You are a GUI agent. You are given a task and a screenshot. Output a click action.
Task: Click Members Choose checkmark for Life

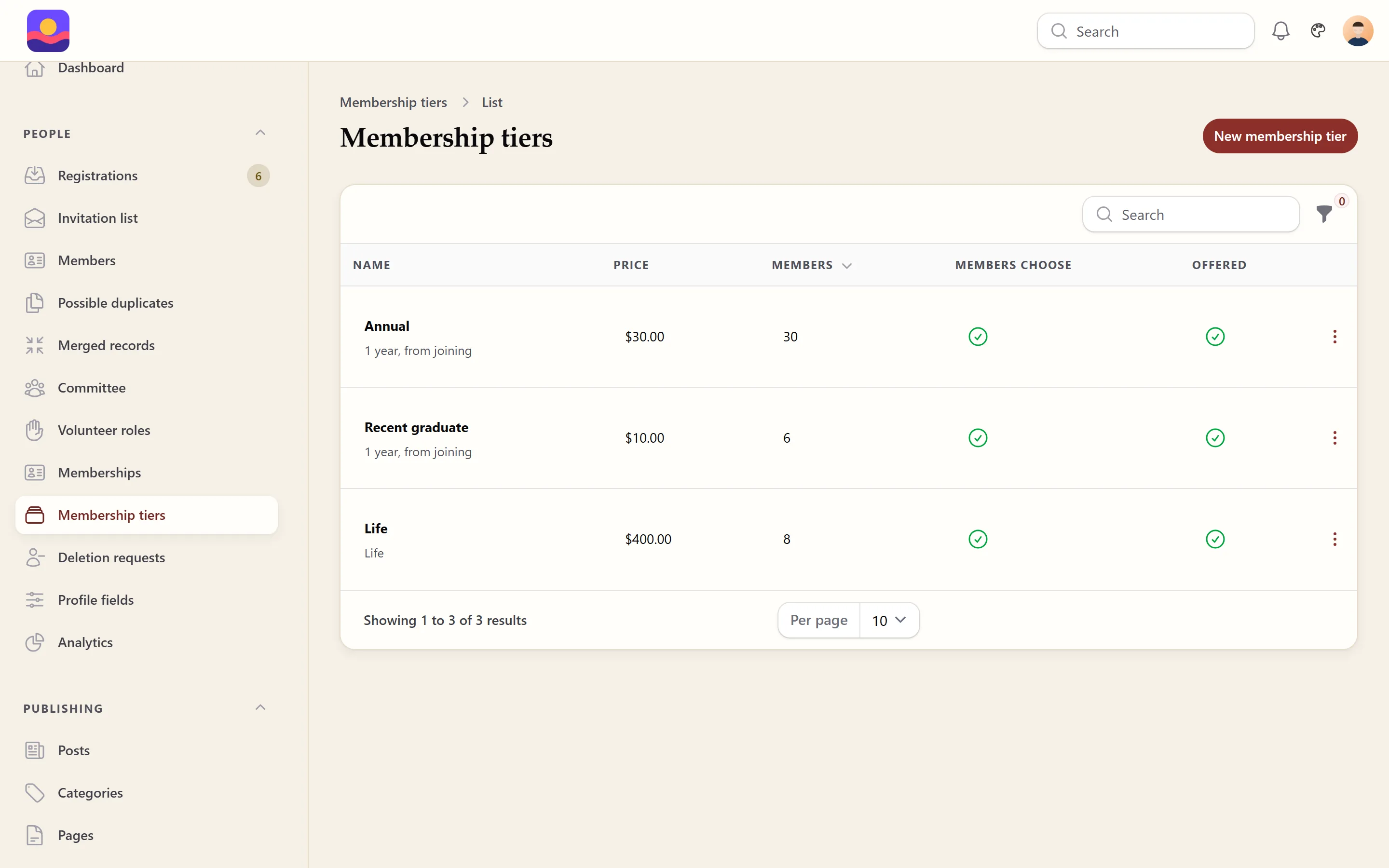pos(978,539)
